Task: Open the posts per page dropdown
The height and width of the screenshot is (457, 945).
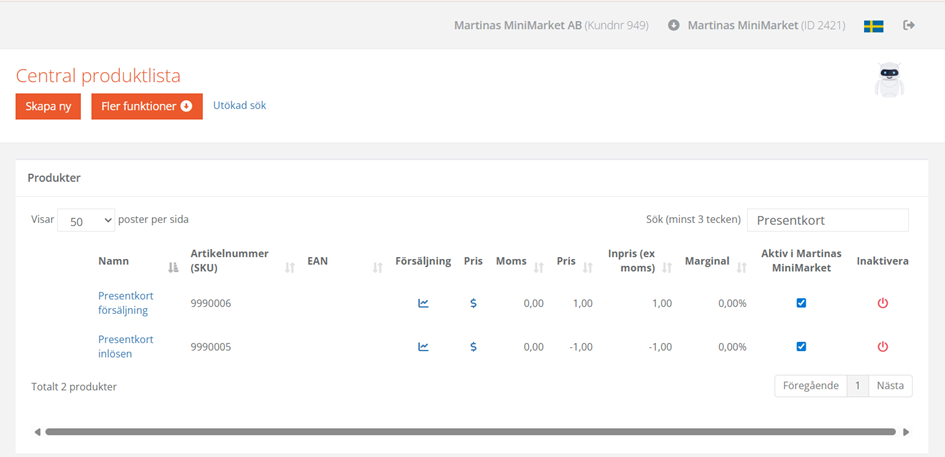Action: pos(86,221)
